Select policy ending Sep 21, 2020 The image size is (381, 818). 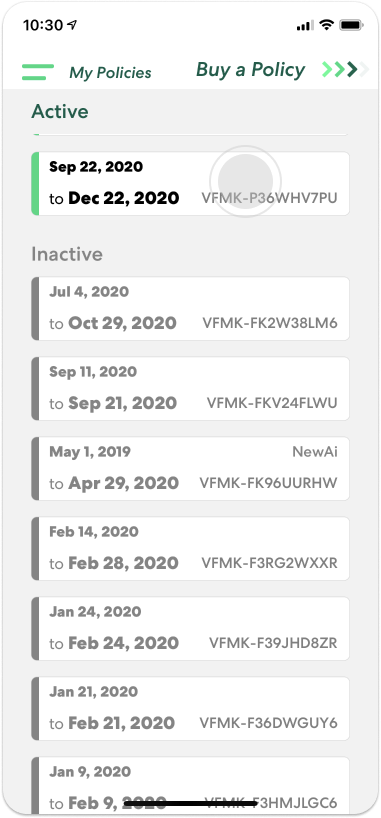coord(190,389)
